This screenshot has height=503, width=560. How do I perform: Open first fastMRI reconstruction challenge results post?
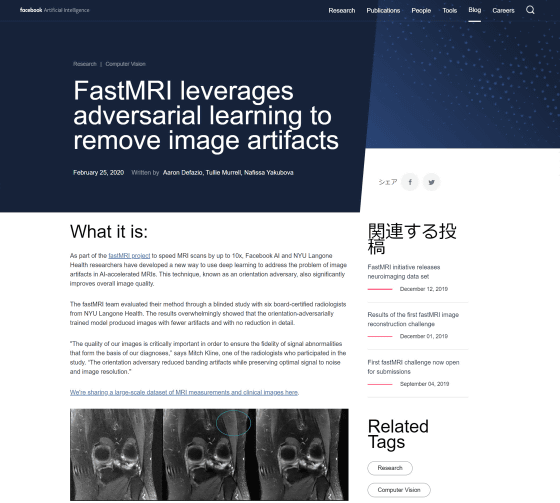(413, 319)
